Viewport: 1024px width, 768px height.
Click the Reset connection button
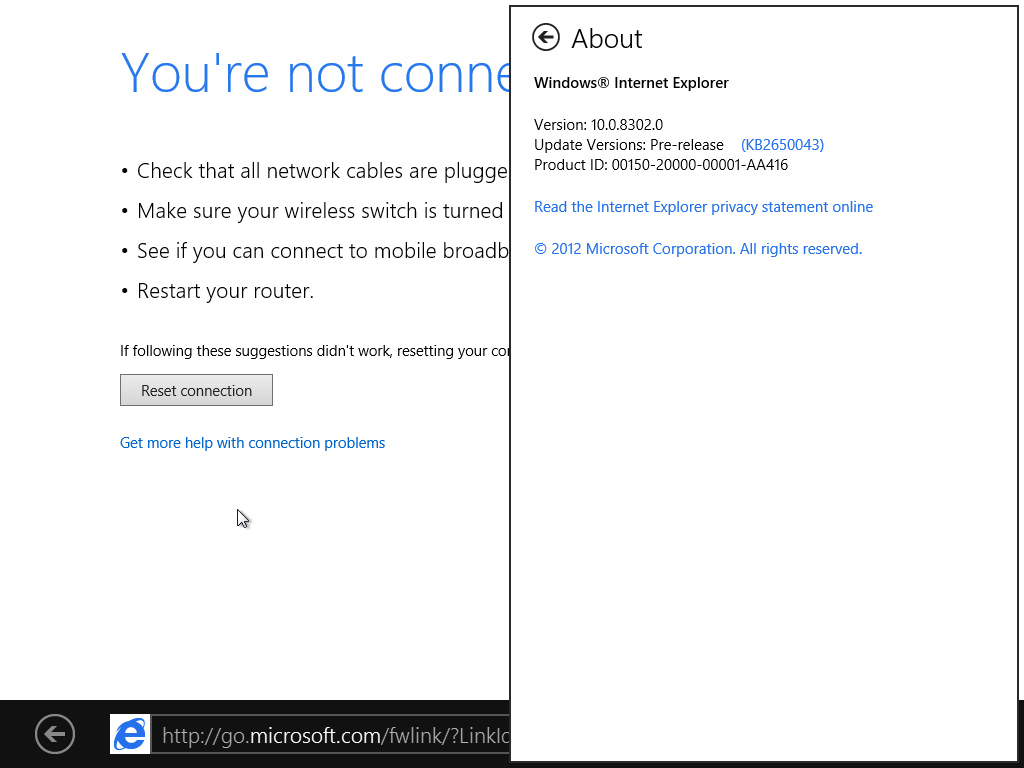(x=197, y=390)
